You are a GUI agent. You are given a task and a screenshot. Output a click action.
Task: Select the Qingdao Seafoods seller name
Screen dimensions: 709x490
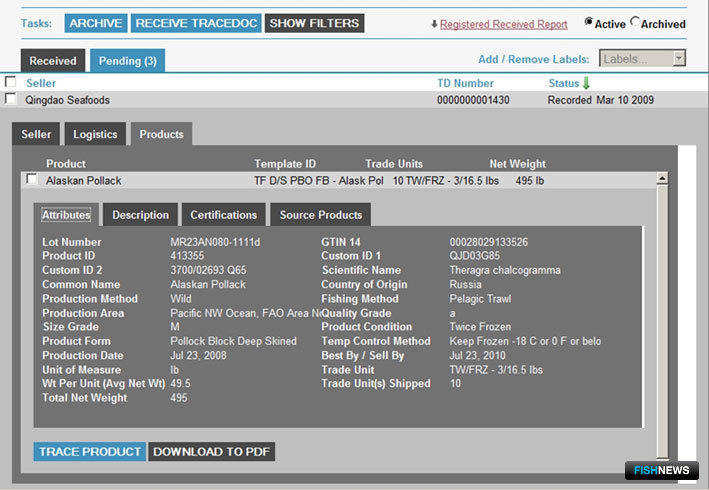click(67, 100)
